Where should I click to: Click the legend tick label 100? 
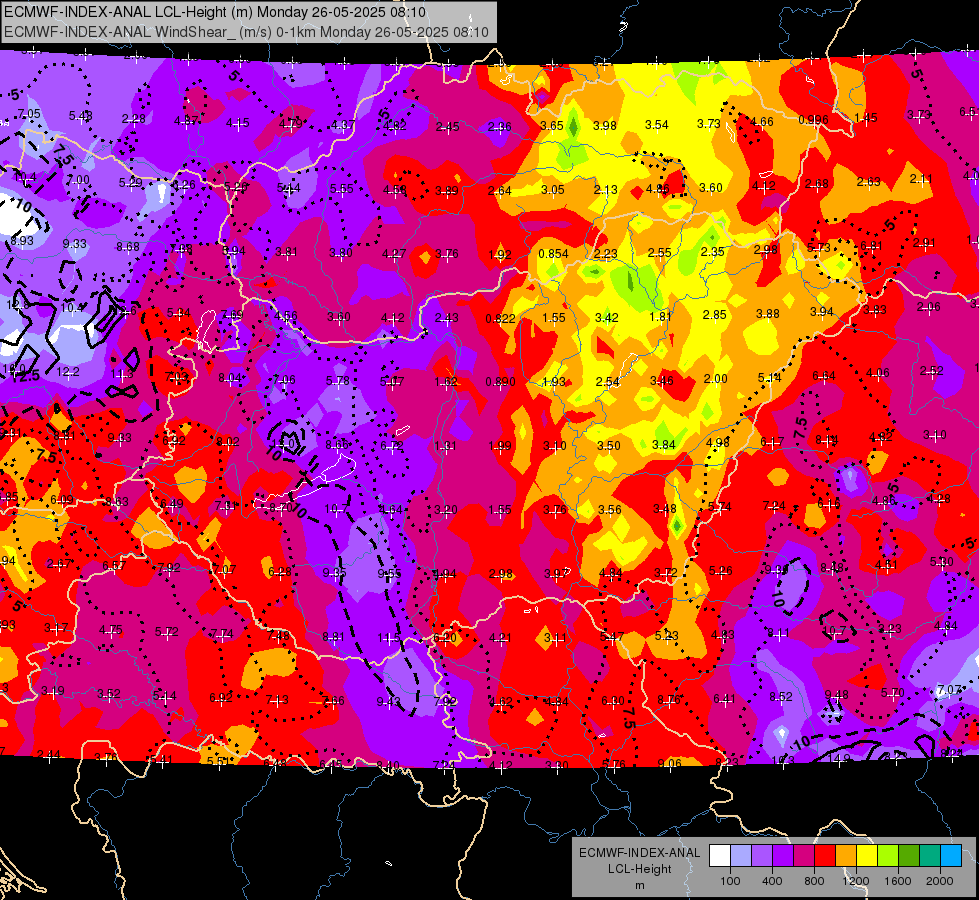pyautogui.click(x=730, y=881)
